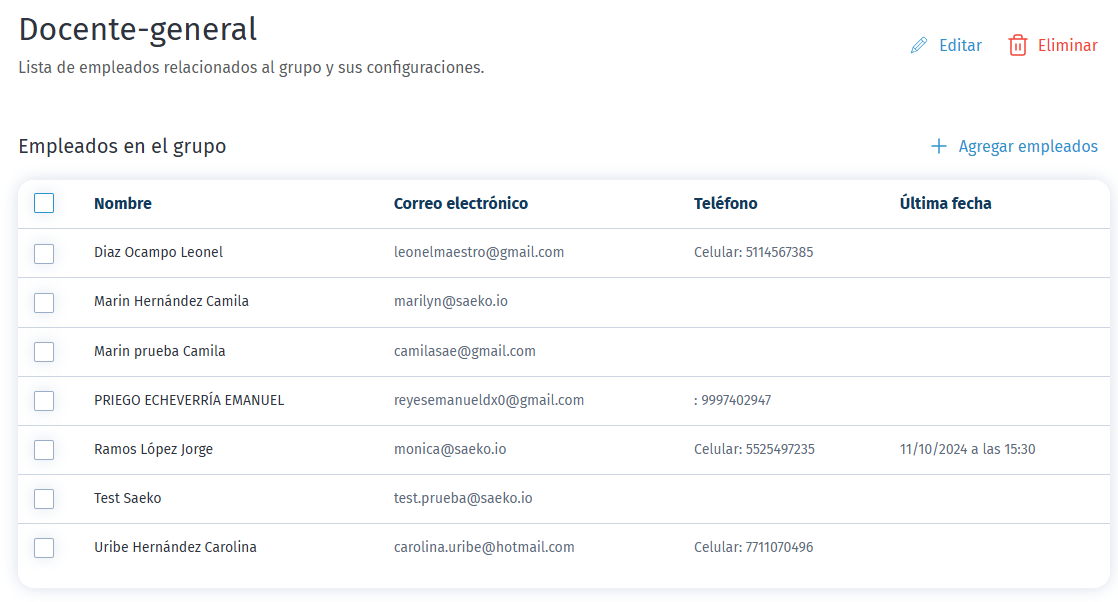Click the Eliminar button

point(1067,45)
